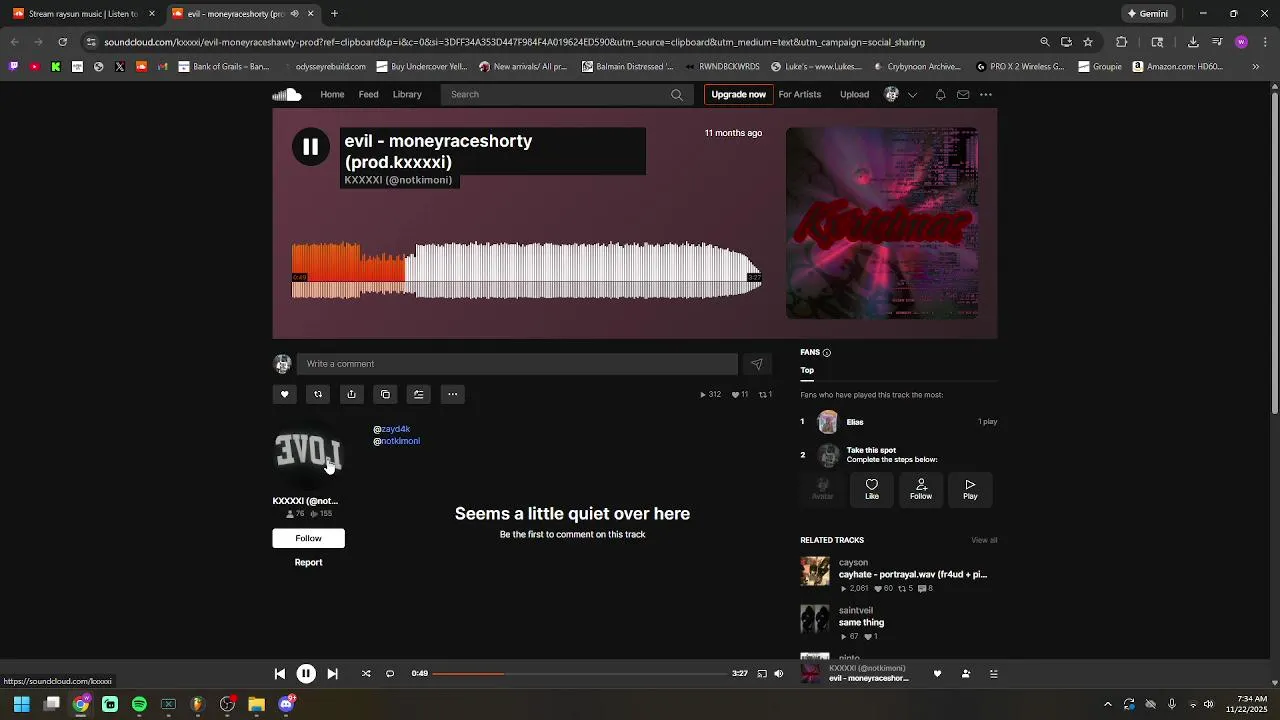Viewport: 1280px width, 720px height.
Task: Add the track to Next up
Action: (419, 394)
